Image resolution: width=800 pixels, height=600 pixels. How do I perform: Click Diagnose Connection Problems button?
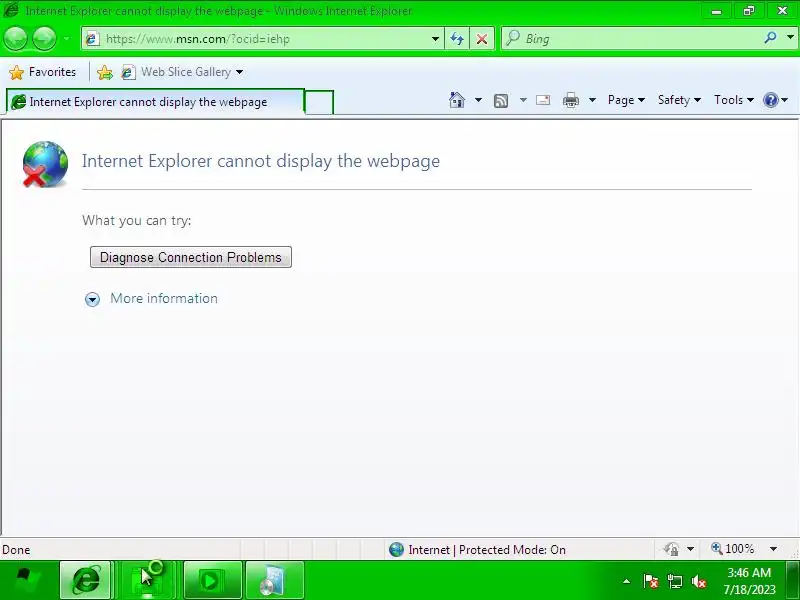click(x=191, y=257)
